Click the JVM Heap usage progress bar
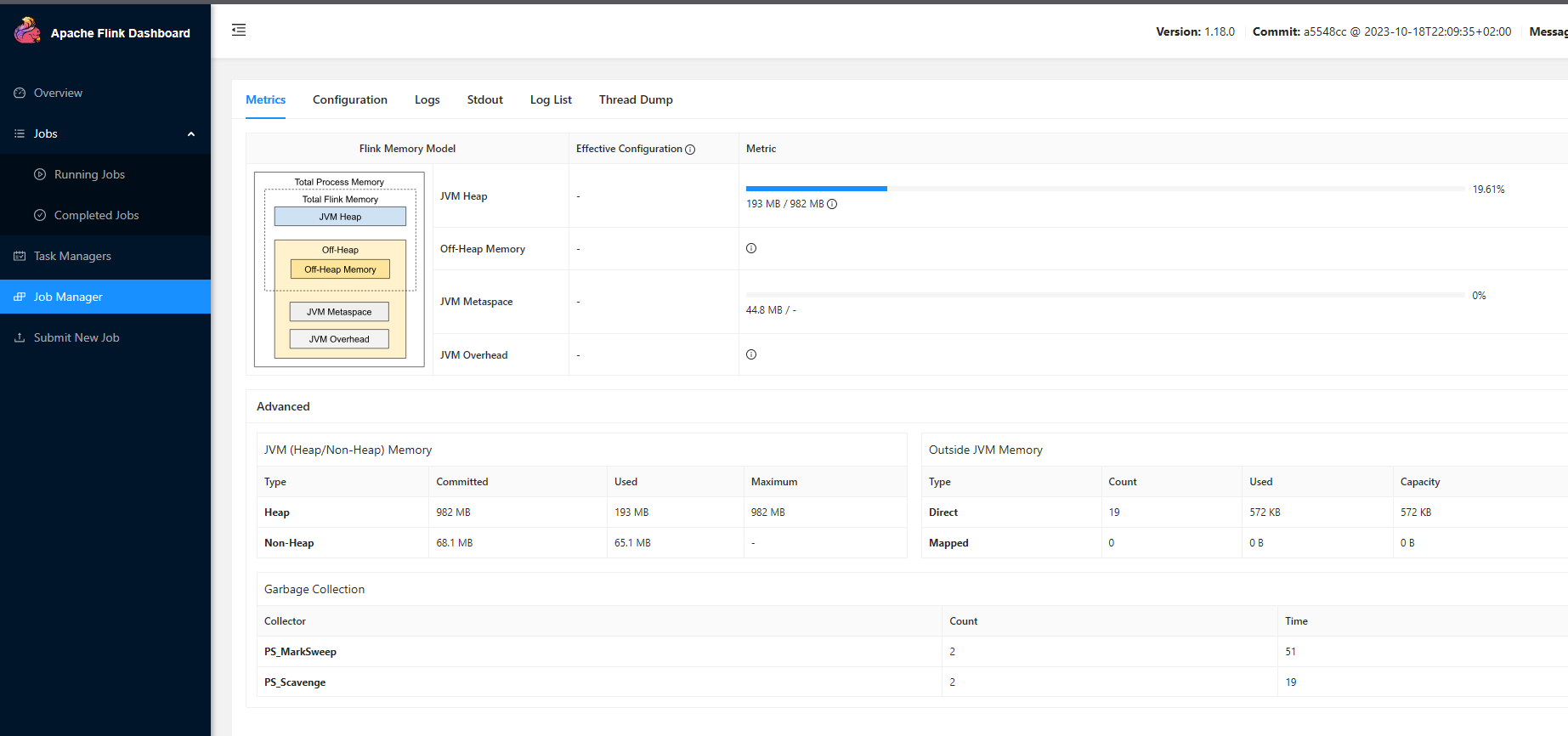Screen dimensions: 1568x736 pyautogui.click(x=1105, y=189)
